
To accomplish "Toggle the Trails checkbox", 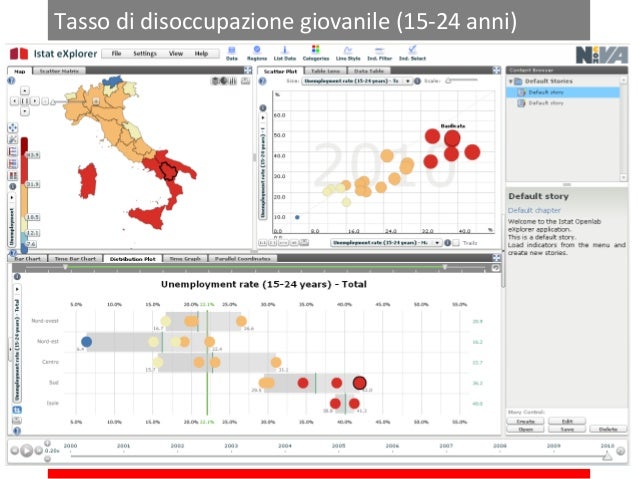I will 456,243.
